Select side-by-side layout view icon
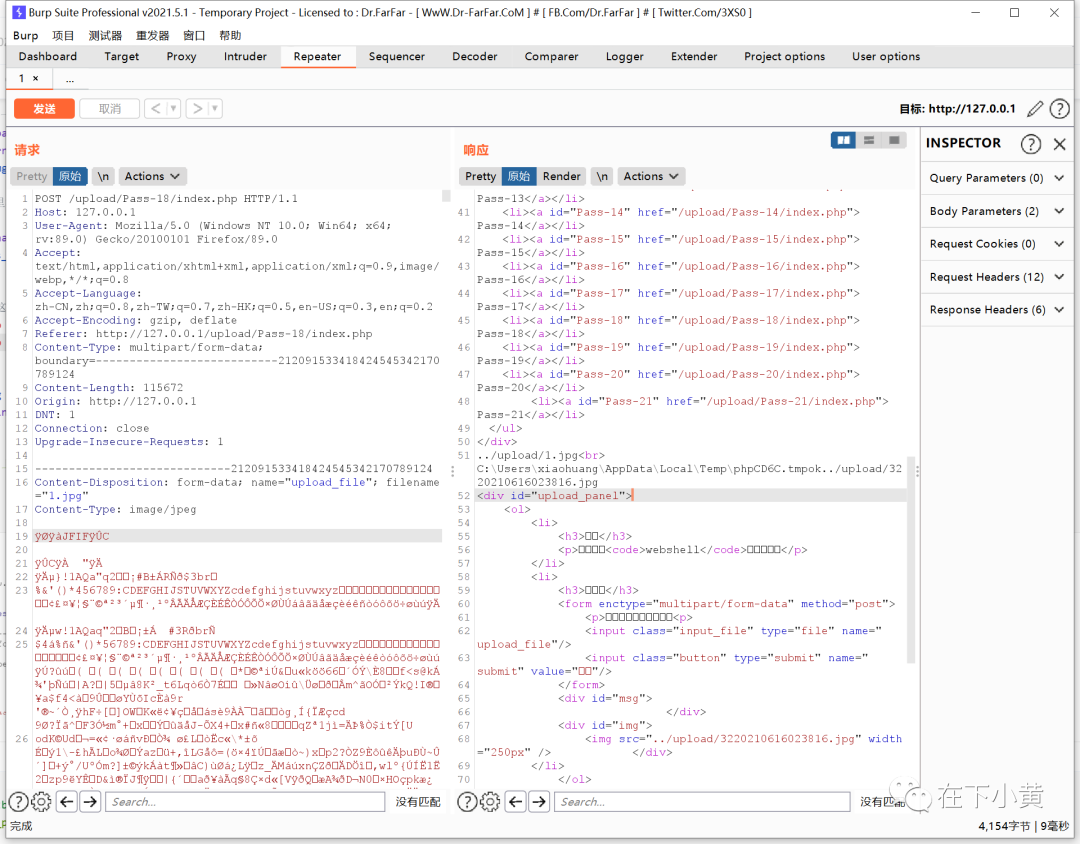The image size is (1080, 844). (x=843, y=140)
